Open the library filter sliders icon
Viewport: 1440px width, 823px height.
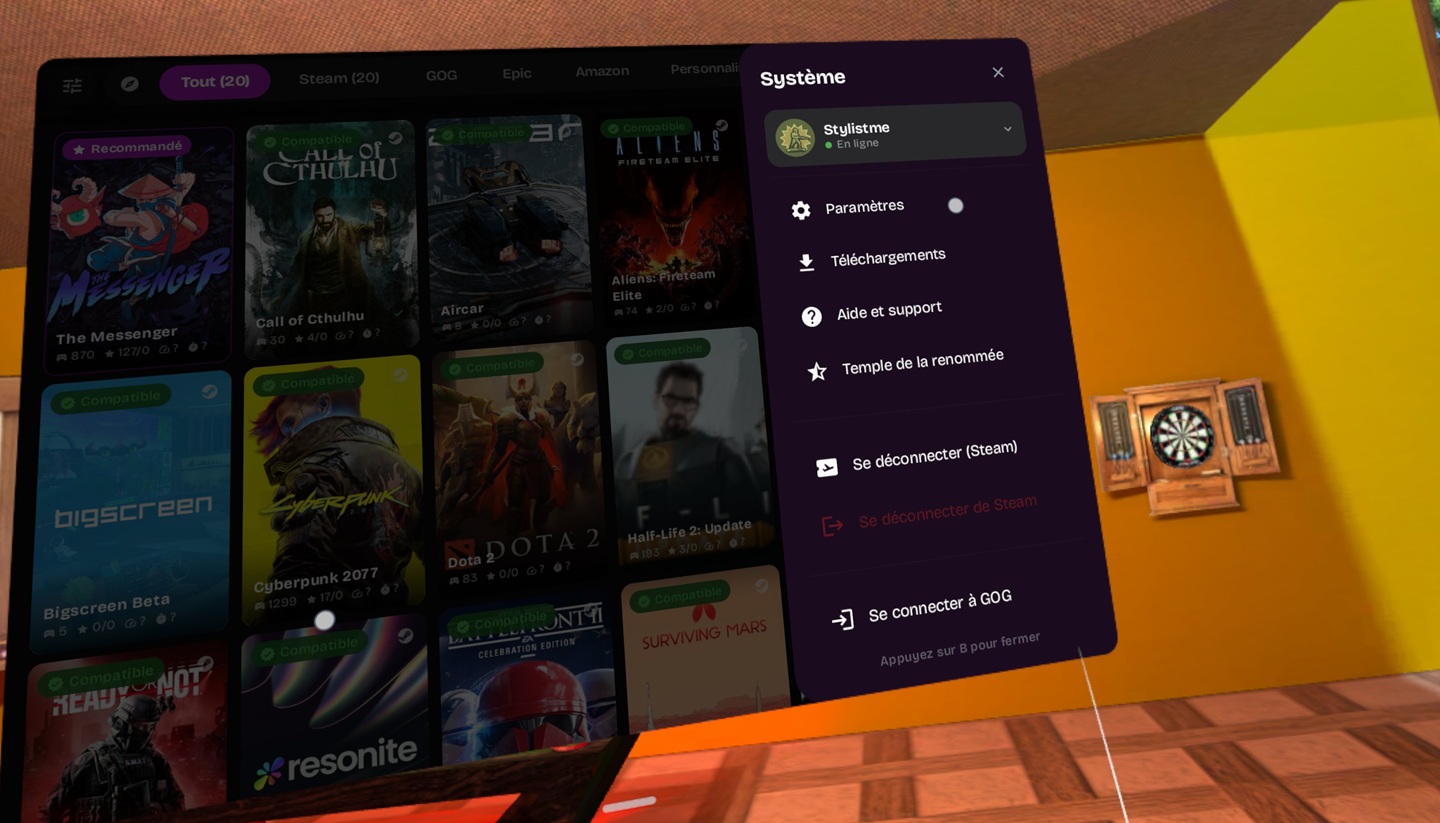pyautogui.click(x=72, y=86)
